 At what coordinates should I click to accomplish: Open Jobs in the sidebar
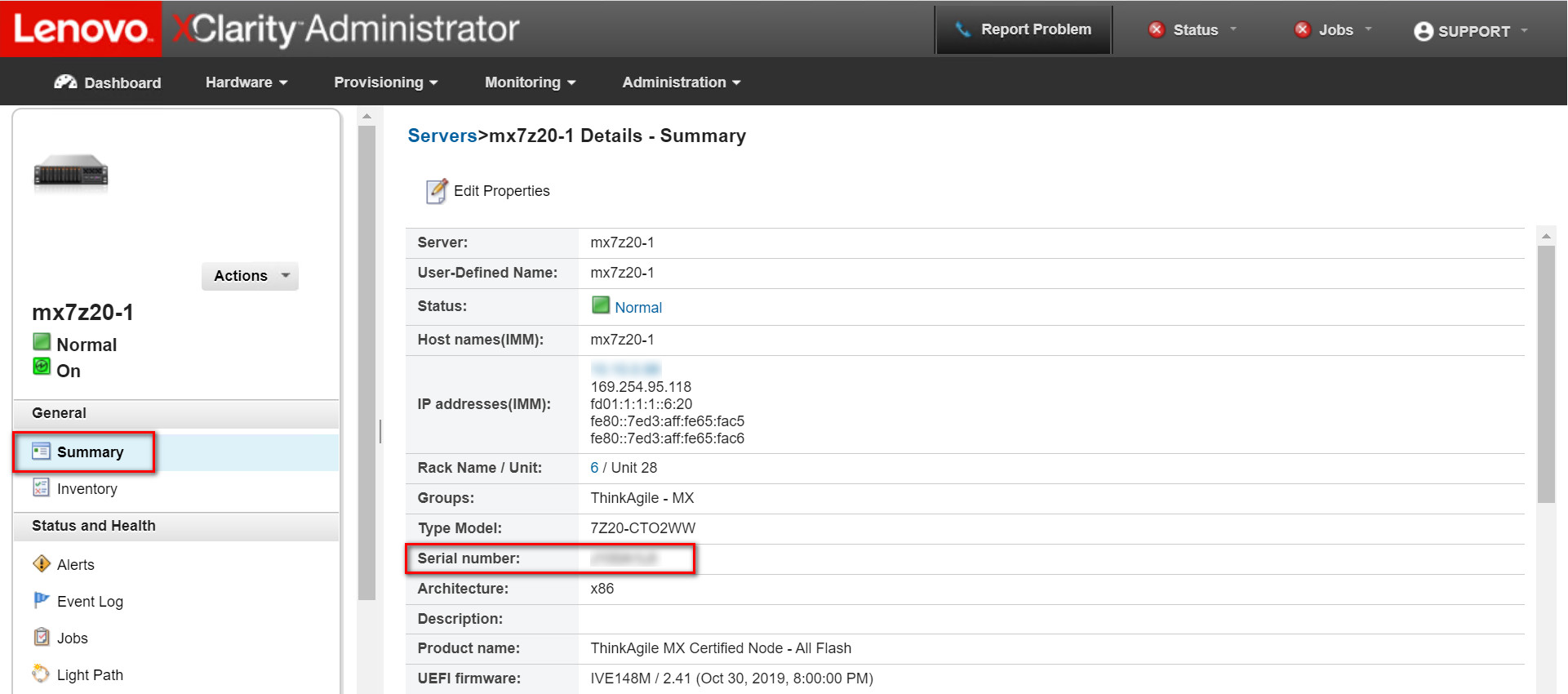[x=73, y=638]
